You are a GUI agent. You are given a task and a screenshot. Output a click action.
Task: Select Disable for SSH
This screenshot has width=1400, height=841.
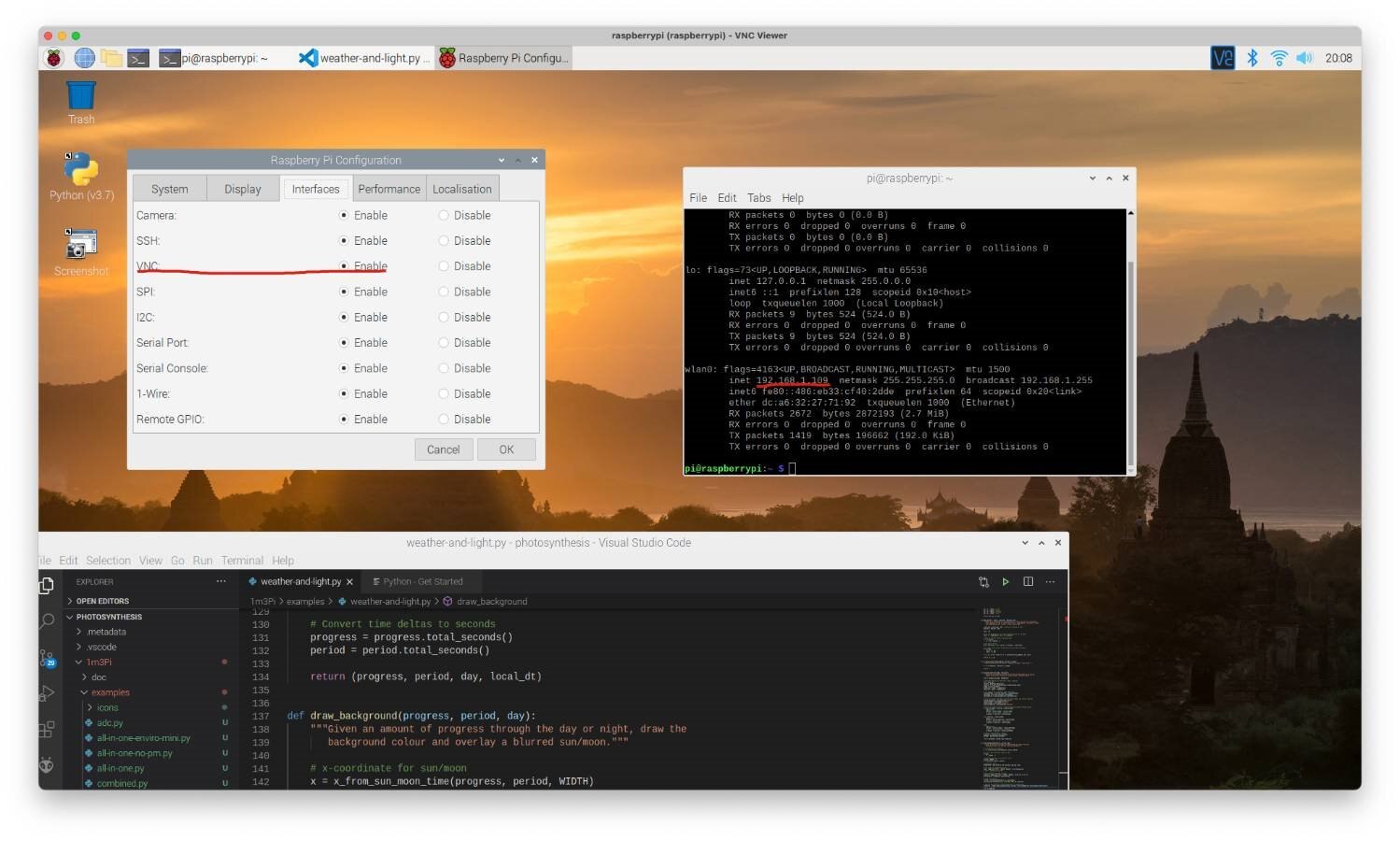pyautogui.click(x=444, y=241)
